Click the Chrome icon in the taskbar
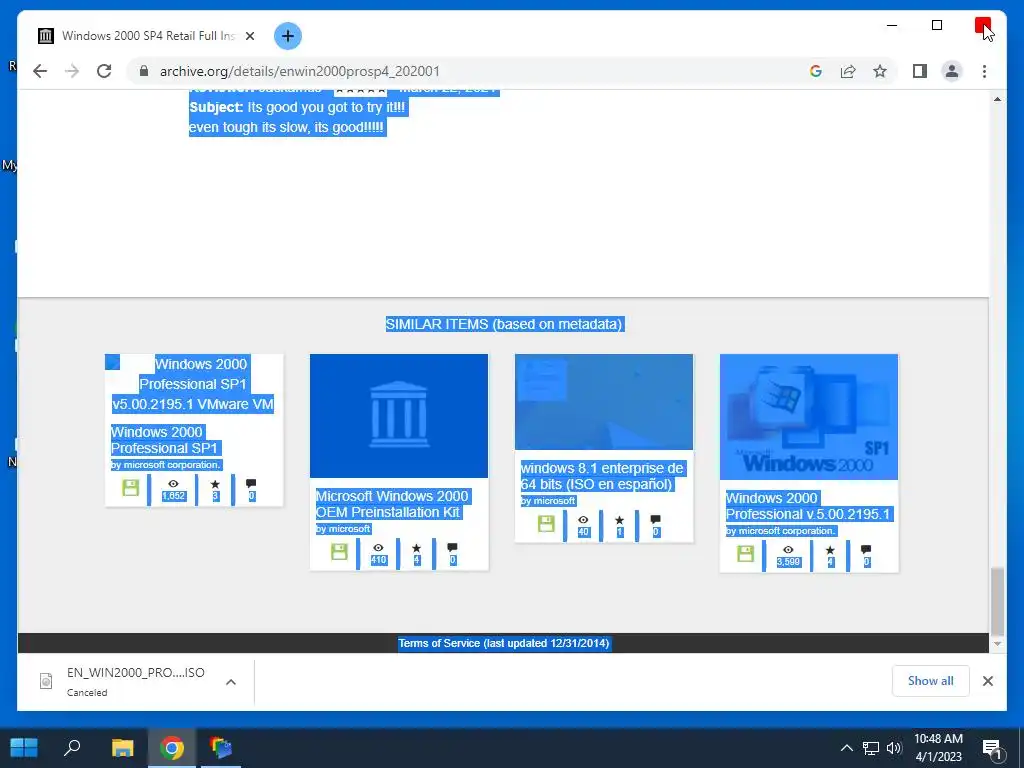This screenshot has width=1024, height=768. pyautogui.click(x=172, y=747)
